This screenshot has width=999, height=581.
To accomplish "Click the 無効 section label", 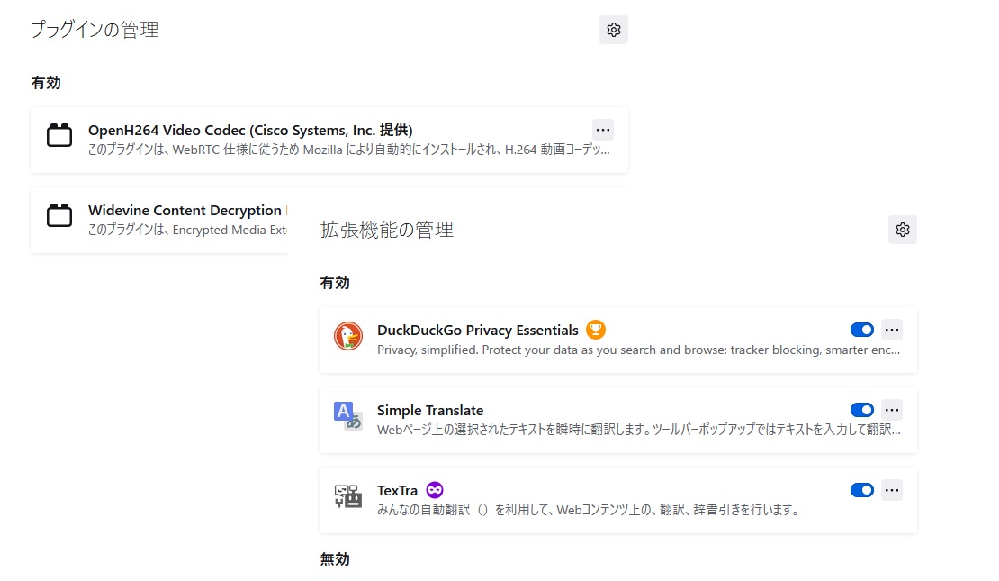I will (x=334, y=559).
